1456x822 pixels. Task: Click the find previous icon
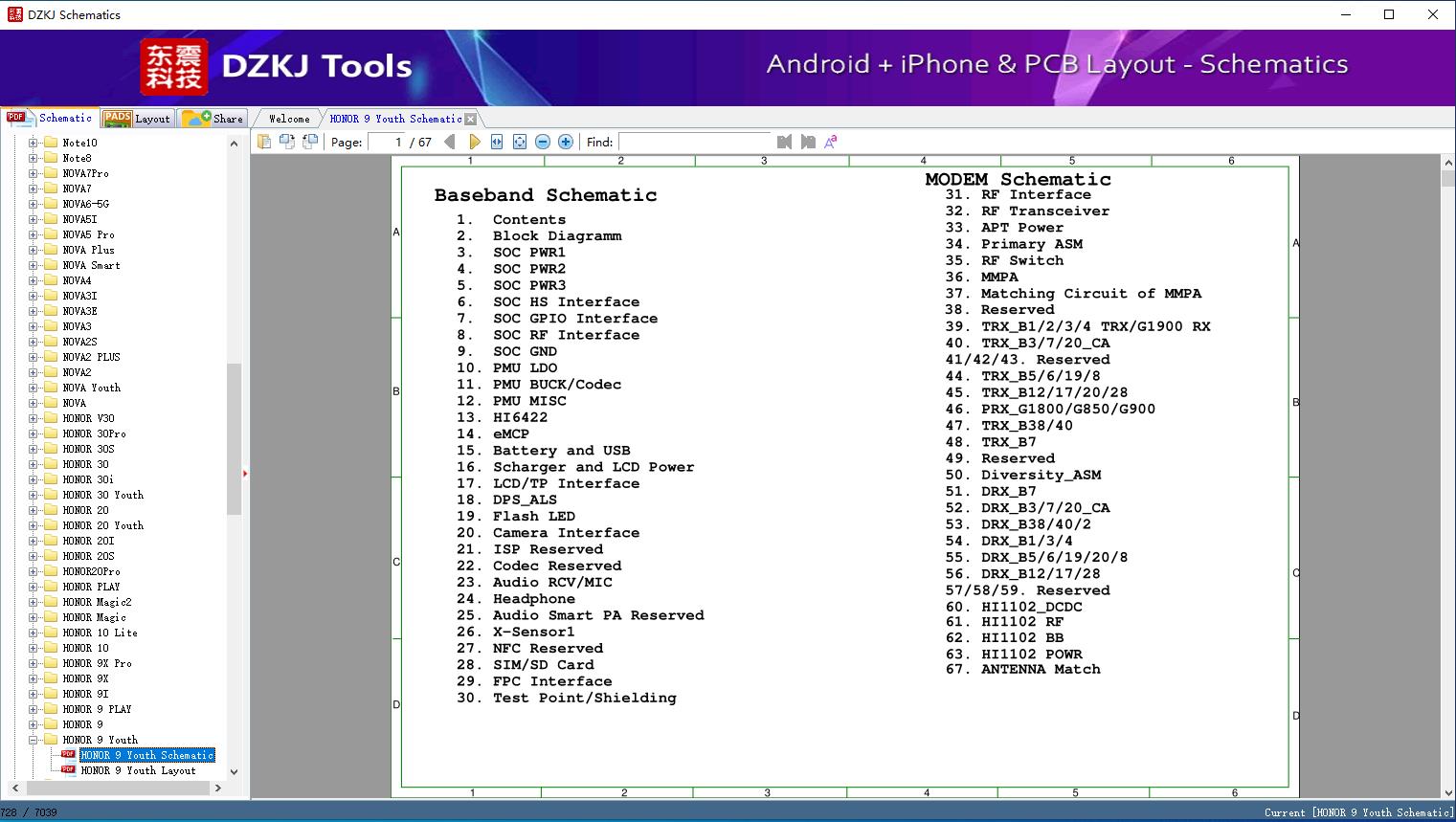(785, 142)
